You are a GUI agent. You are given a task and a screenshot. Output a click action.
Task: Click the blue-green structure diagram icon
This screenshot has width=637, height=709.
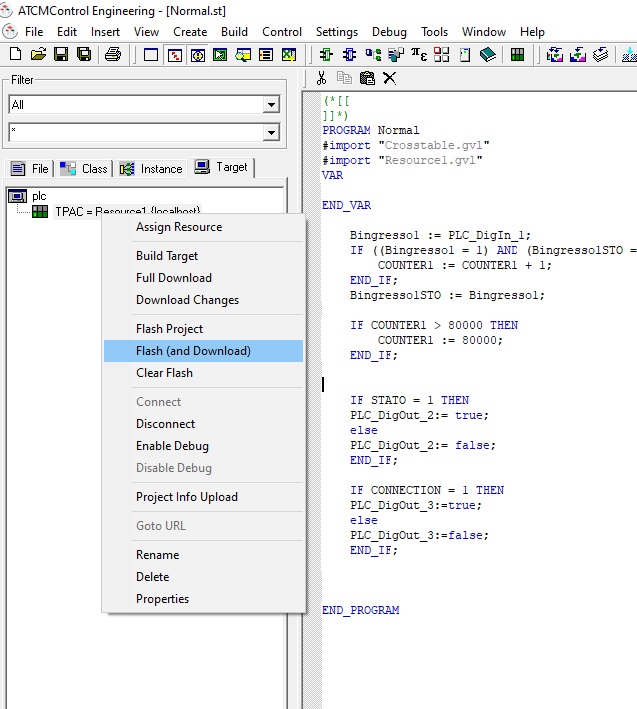pyautogui.click(x=373, y=55)
